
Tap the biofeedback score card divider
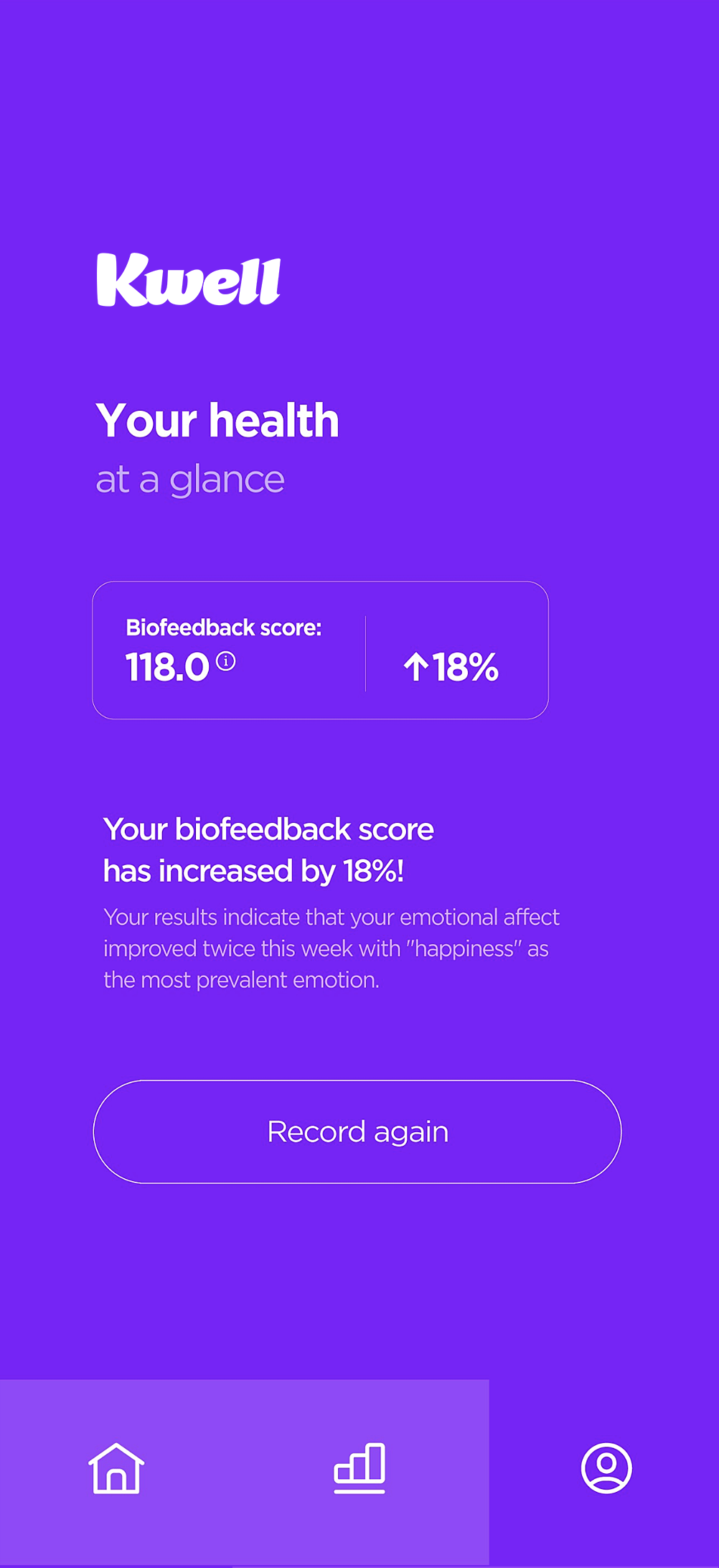(366, 653)
